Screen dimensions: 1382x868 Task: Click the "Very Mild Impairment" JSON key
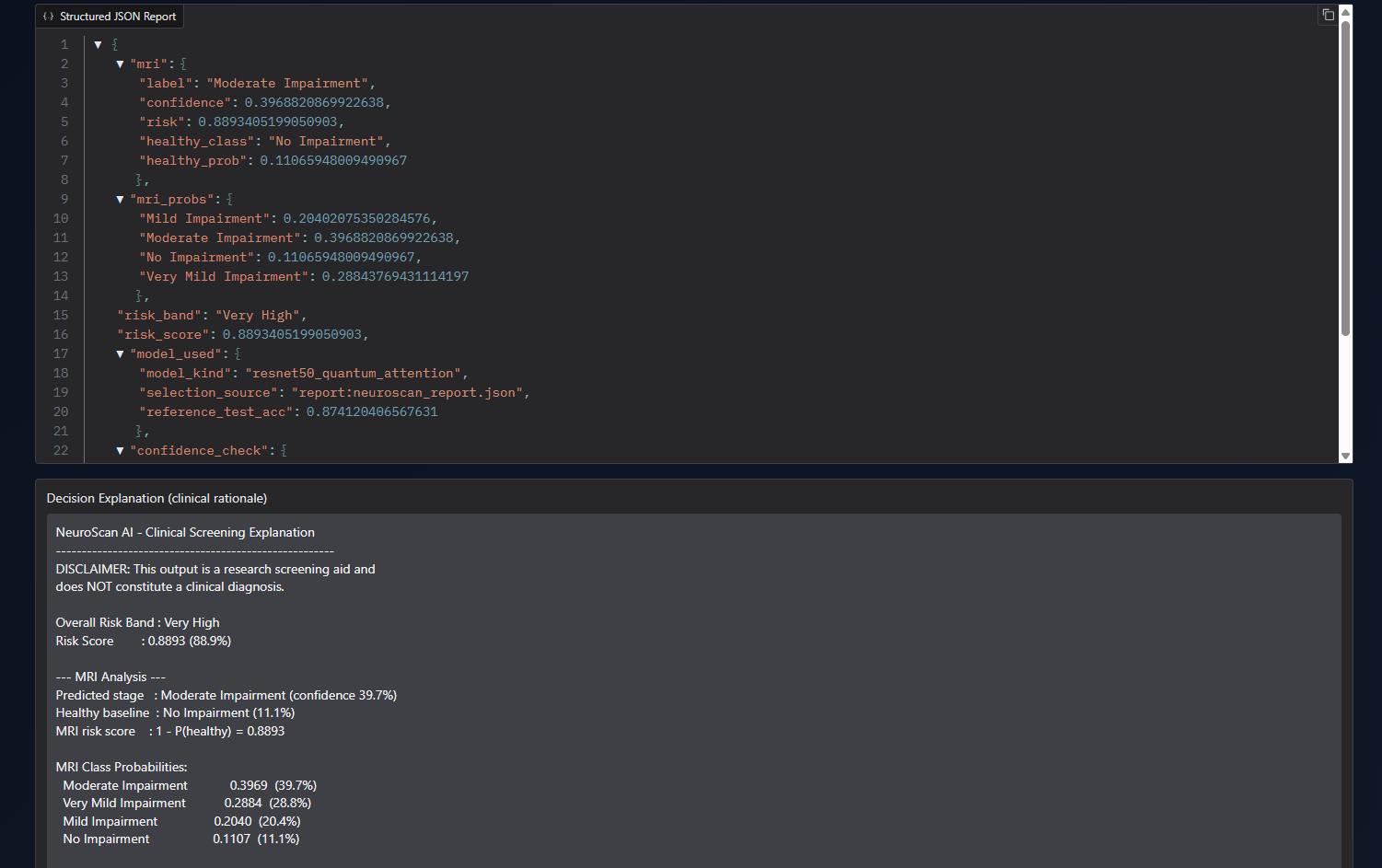(x=224, y=276)
